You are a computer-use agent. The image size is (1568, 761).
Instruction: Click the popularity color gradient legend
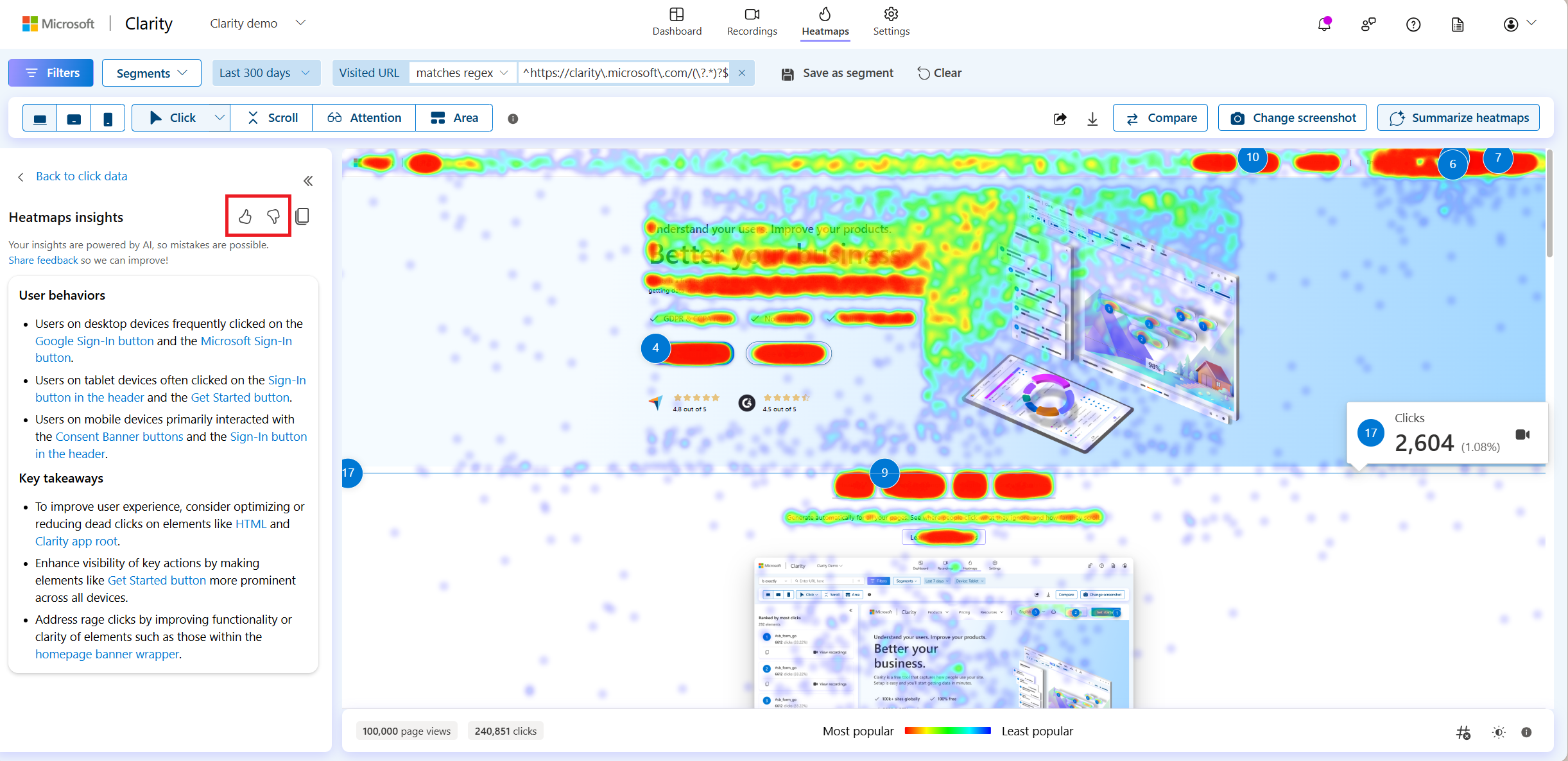(947, 731)
